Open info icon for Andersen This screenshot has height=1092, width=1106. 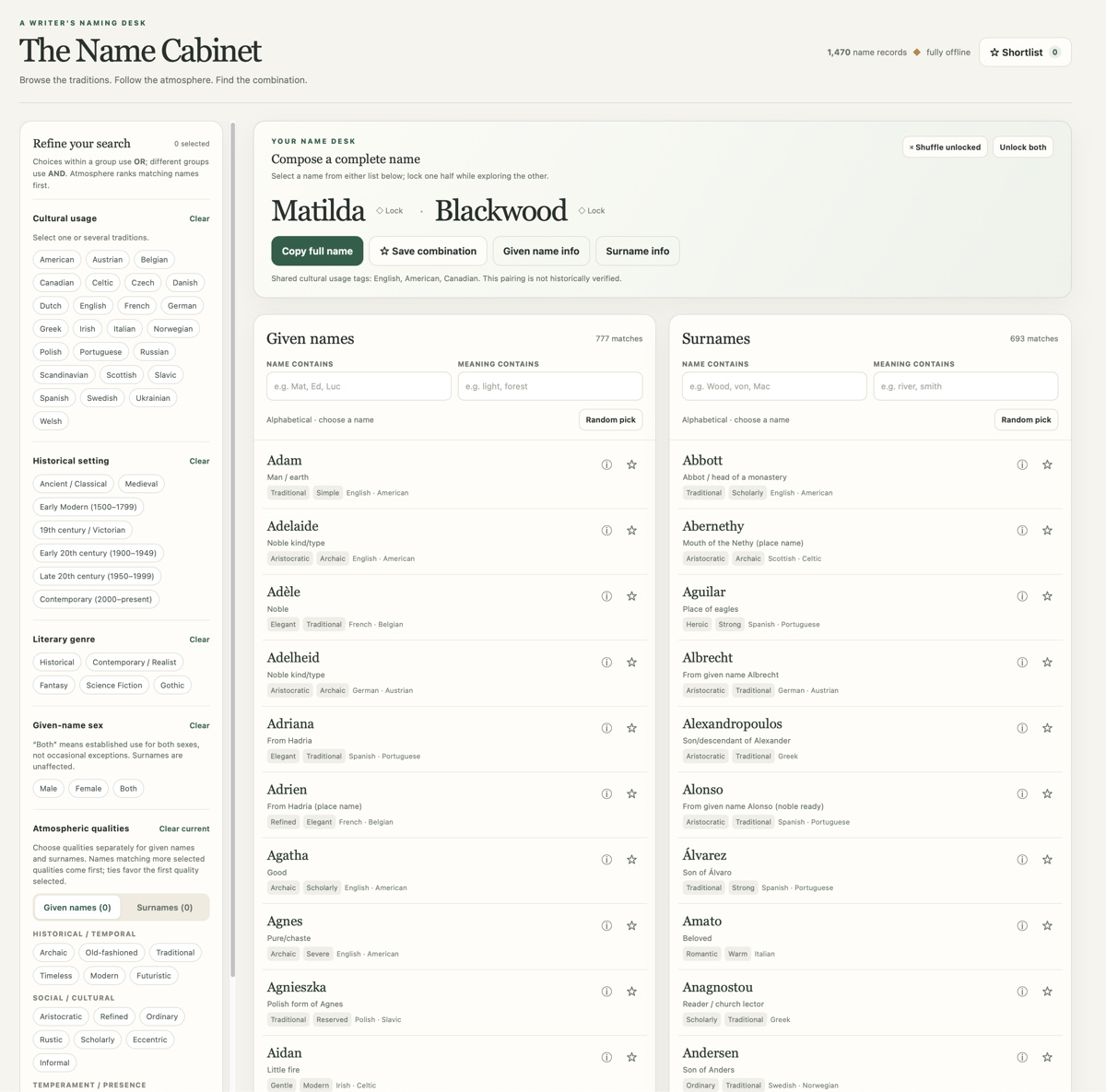[x=1022, y=1058]
